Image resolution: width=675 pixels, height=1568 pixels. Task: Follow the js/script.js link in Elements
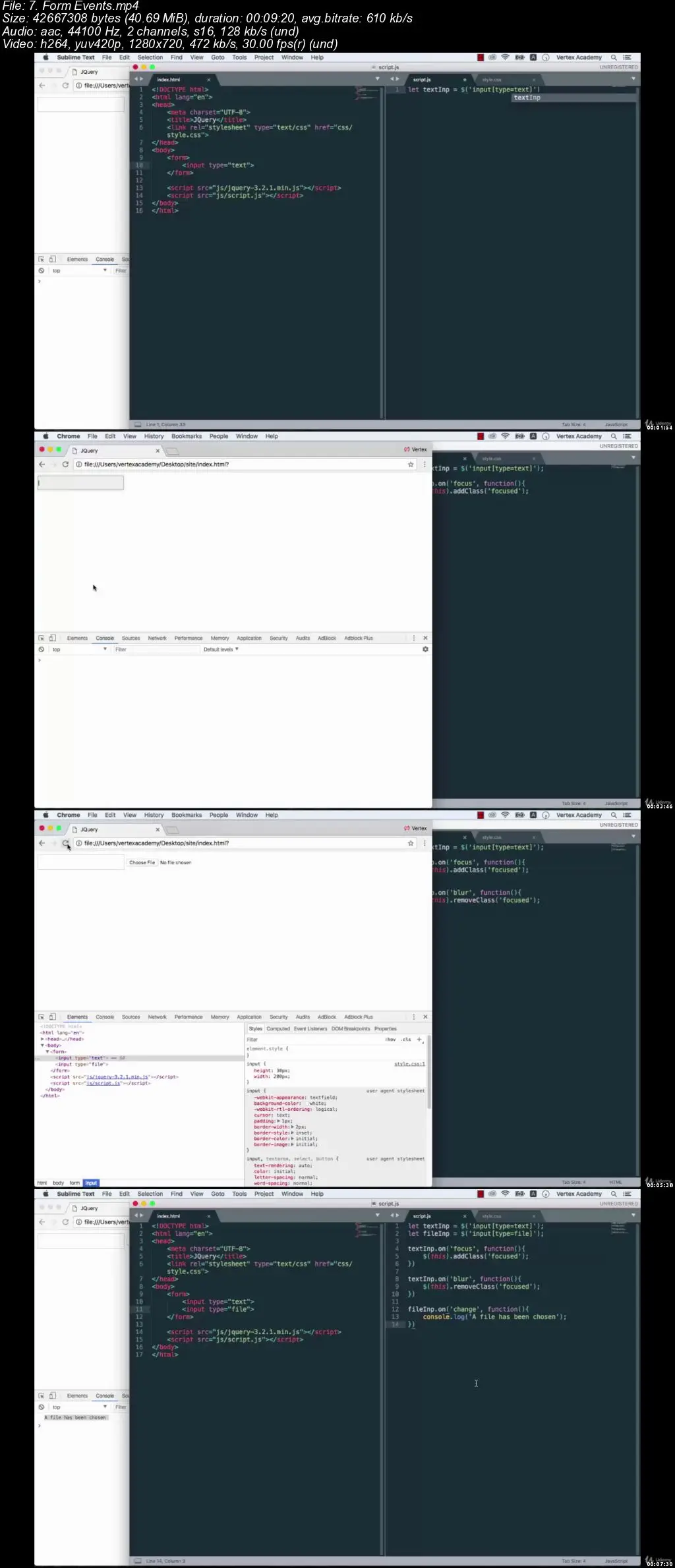[x=103, y=1083]
